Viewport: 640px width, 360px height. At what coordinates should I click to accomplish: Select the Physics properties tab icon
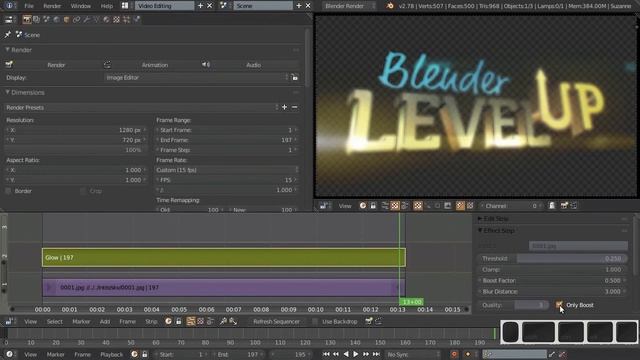pyautogui.click(x=136, y=20)
